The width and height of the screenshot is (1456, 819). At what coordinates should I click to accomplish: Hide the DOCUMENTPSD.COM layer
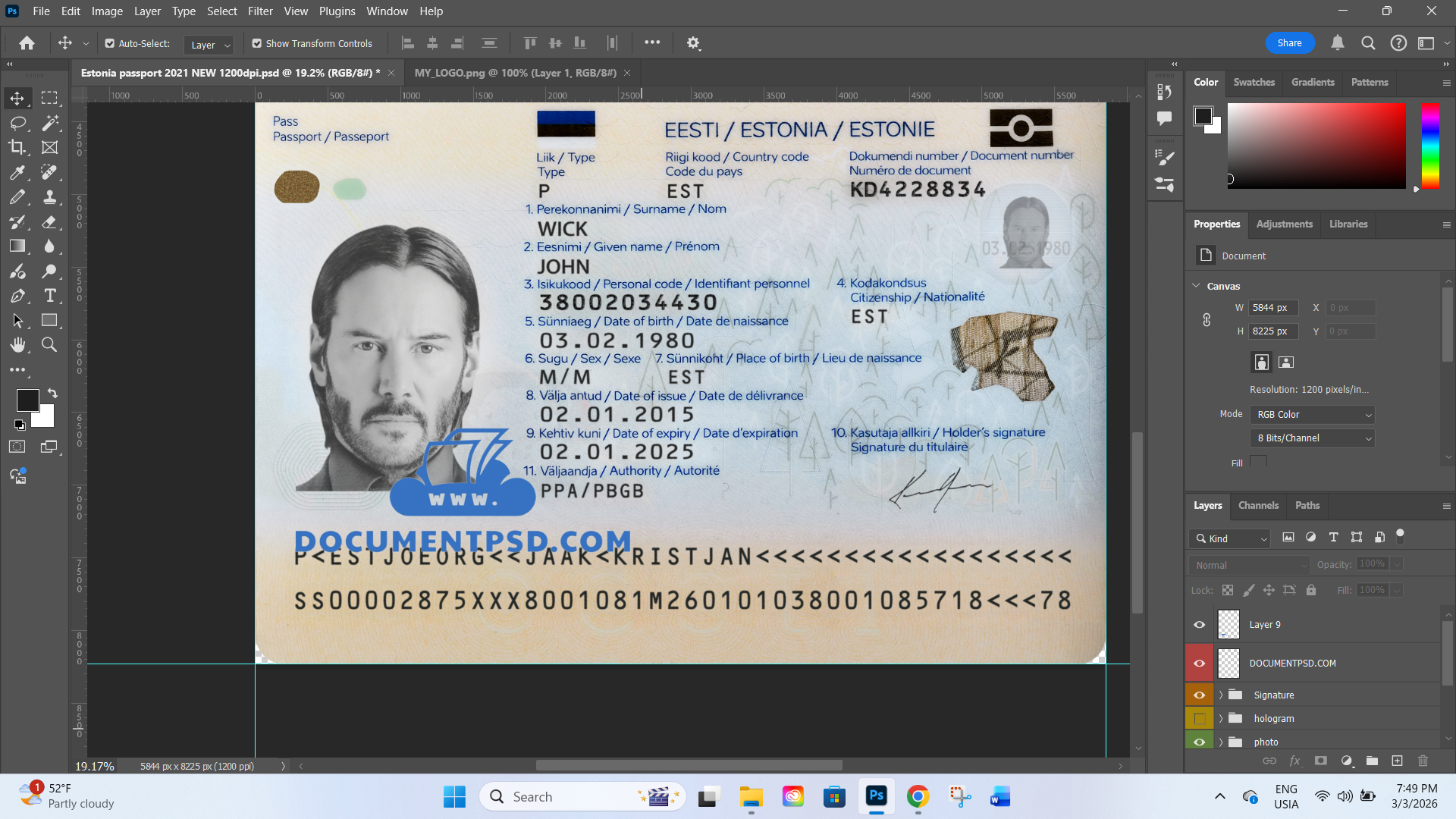pyautogui.click(x=1199, y=663)
